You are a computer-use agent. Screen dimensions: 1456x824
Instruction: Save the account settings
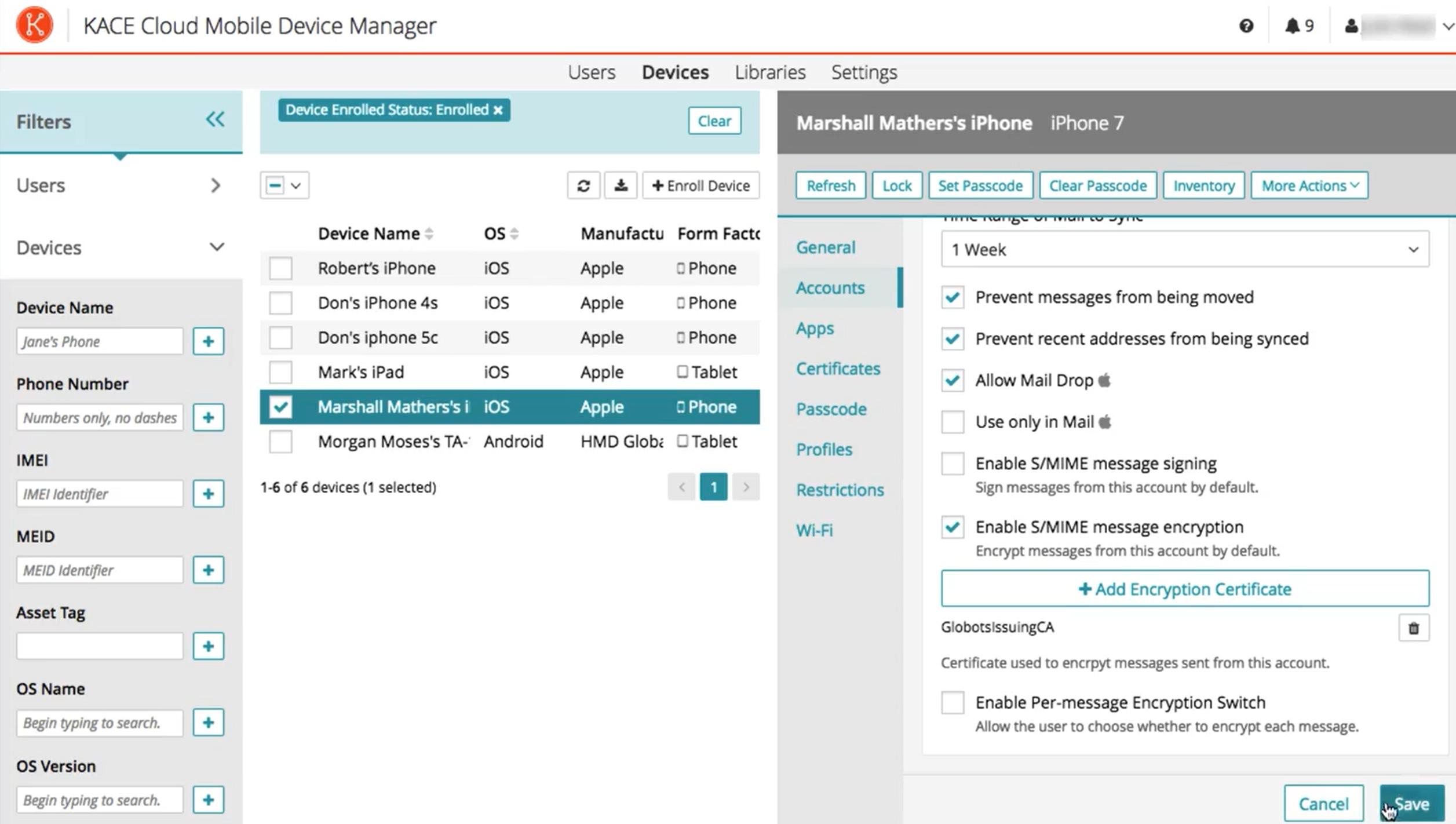coord(1411,804)
